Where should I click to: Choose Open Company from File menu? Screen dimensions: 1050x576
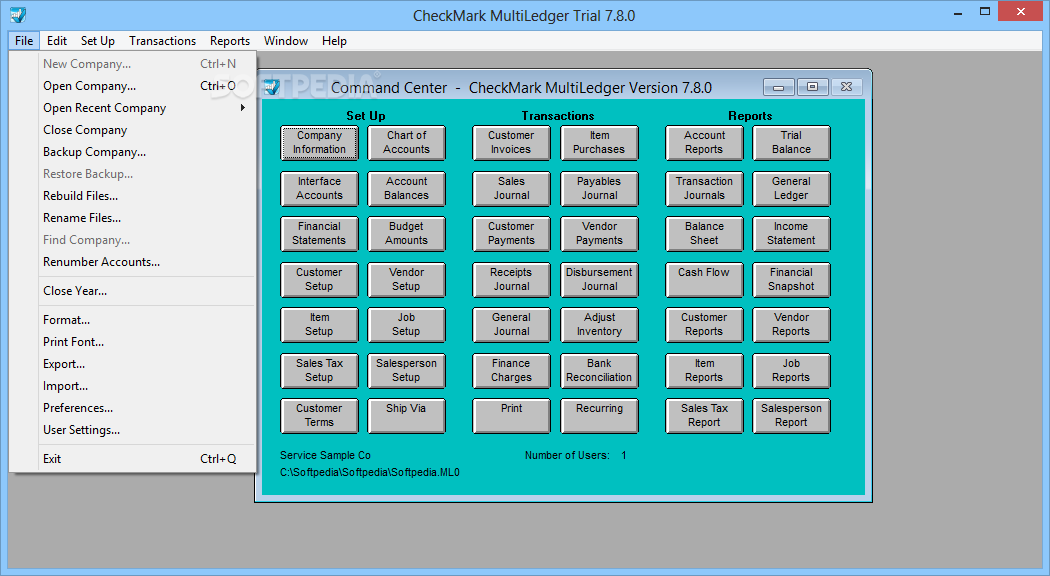click(x=133, y=86)
